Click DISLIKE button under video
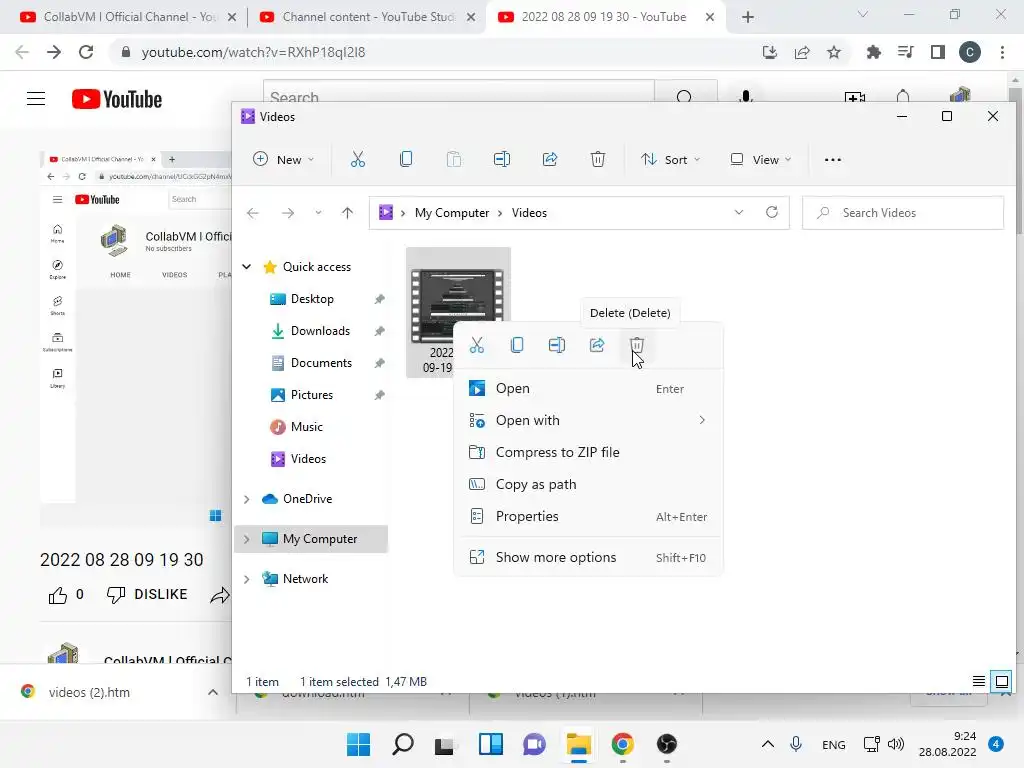This screenshot has width=1024, height=768. tap(147, 595)
